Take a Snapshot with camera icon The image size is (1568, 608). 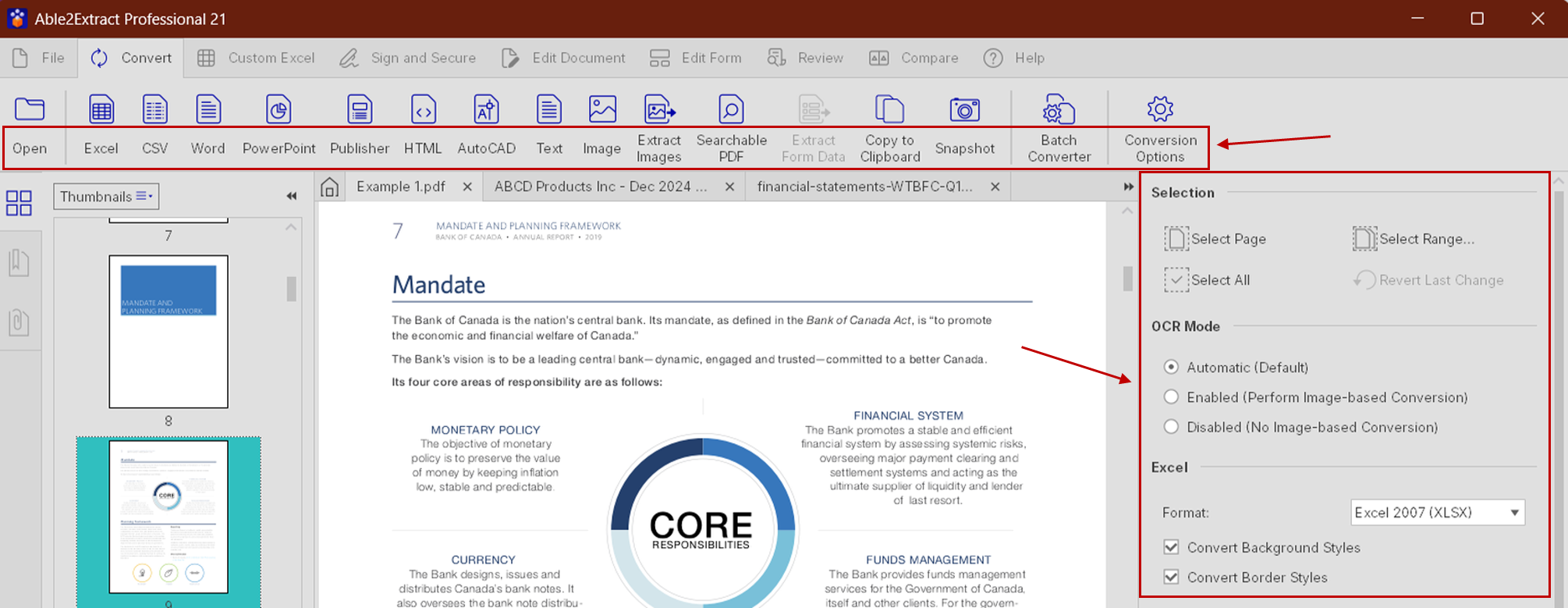click(x=964, y=110)
